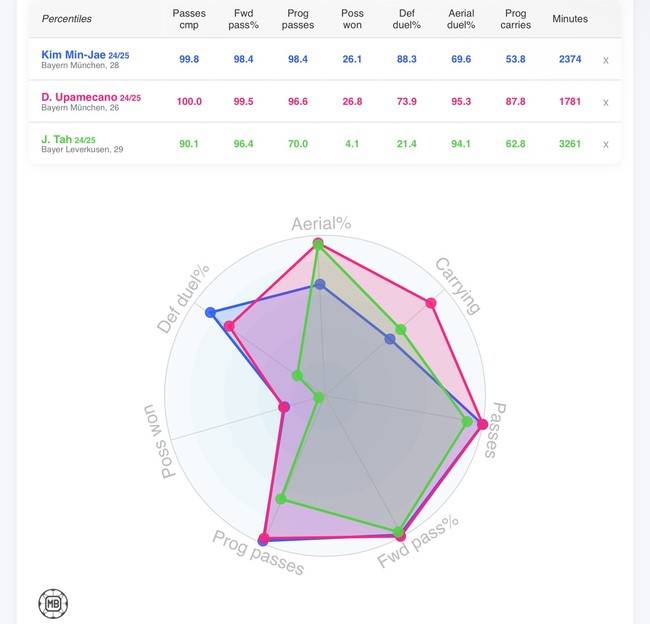Click the Aerial% radar axis label
This screenshot has width=650, height=624.
pyautogui.click(x=320, y=223)
